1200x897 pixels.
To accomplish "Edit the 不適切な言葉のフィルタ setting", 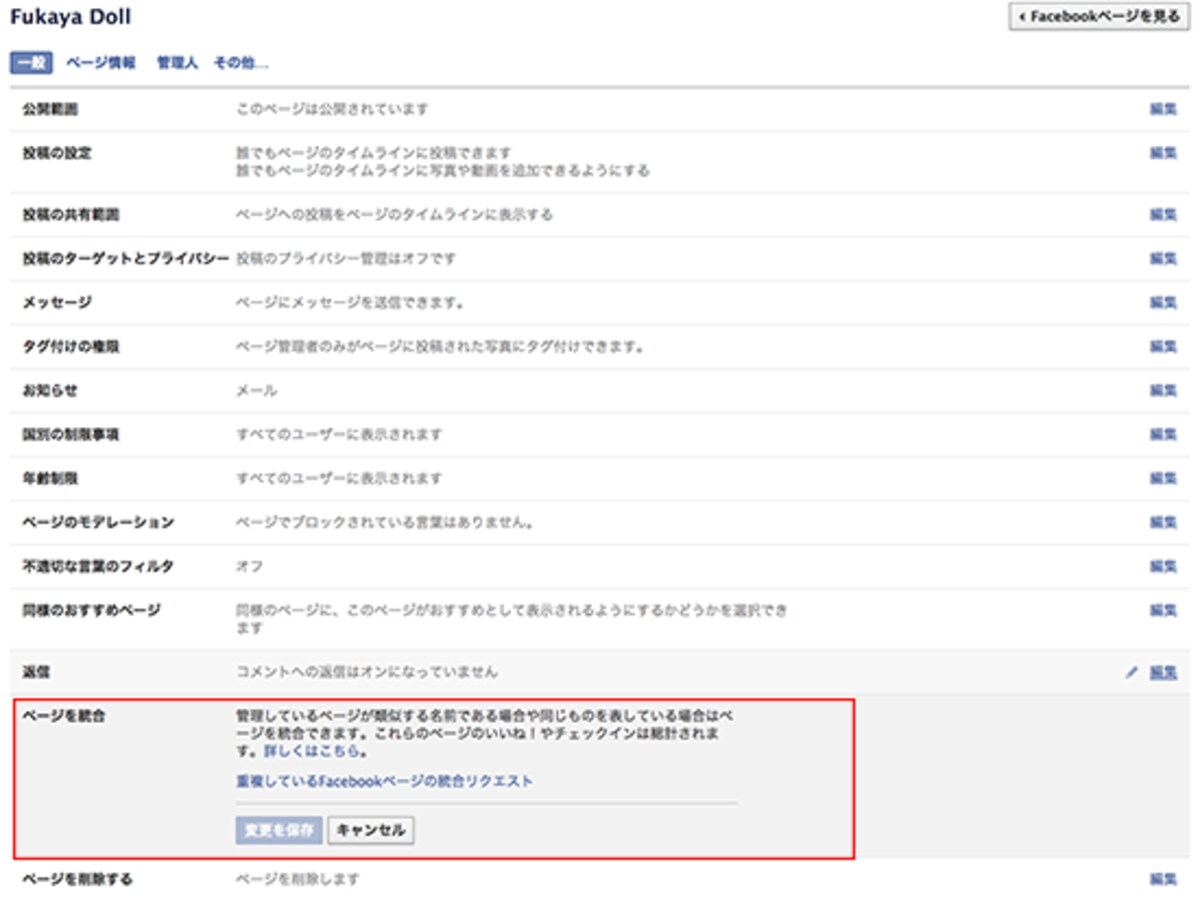I will [x=1163, y=567].
